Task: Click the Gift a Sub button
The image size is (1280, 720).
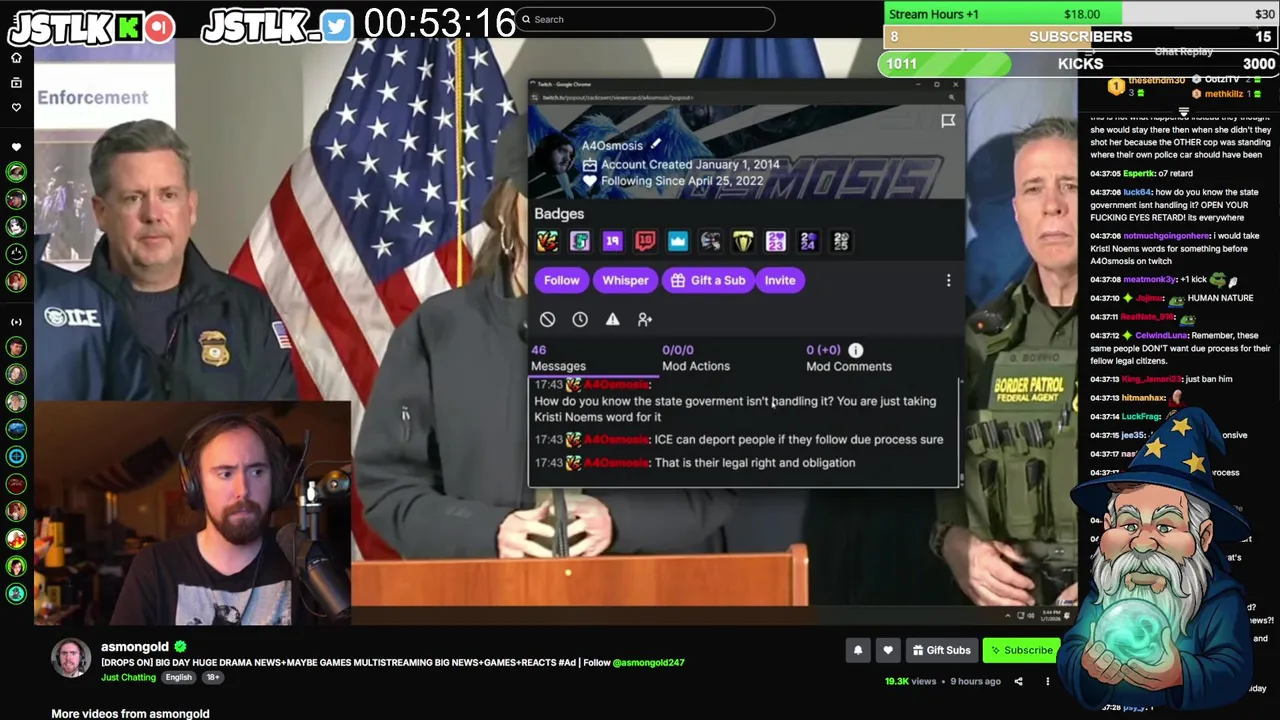Action: point(708,280)
